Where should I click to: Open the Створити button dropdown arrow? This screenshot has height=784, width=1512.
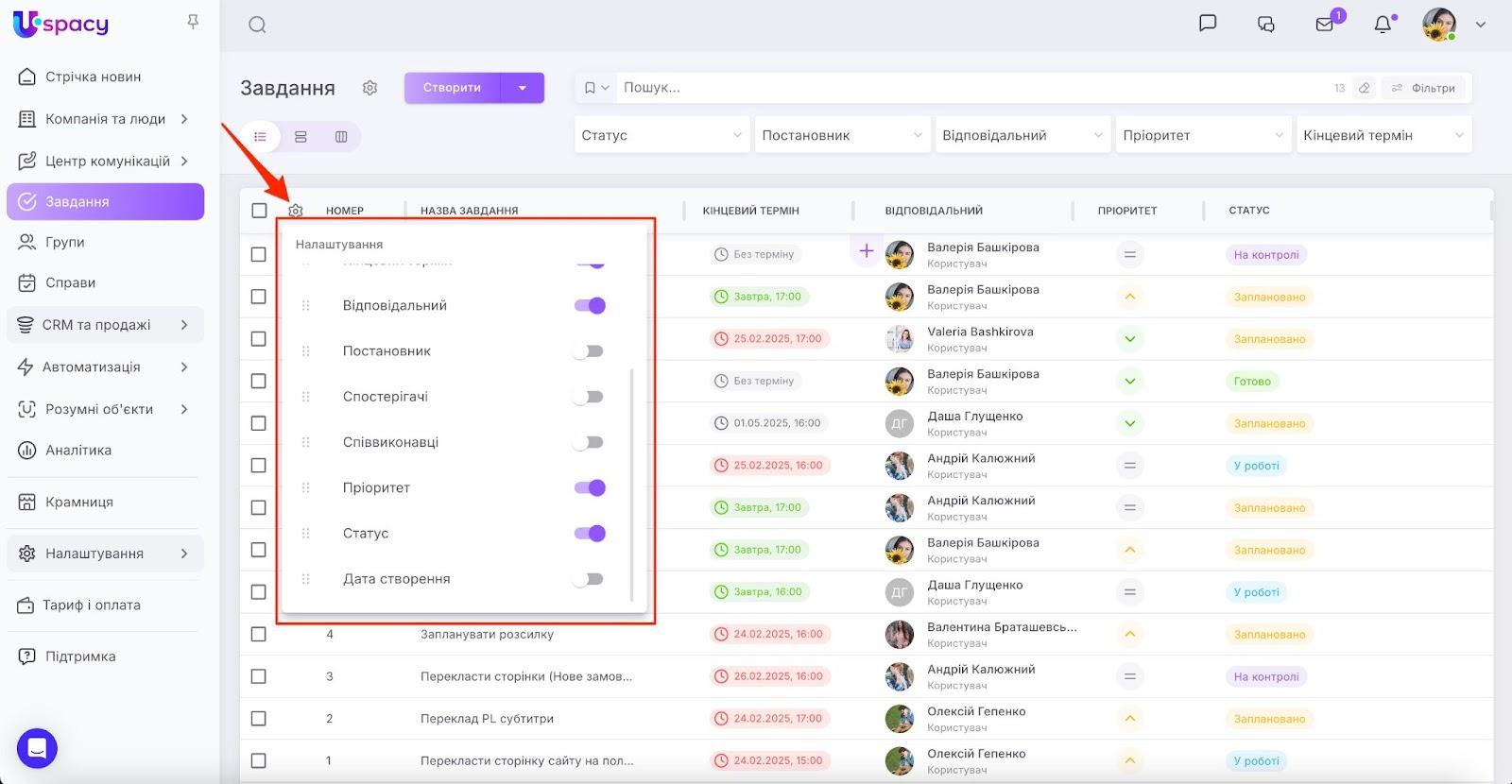(x=523, y=88)
